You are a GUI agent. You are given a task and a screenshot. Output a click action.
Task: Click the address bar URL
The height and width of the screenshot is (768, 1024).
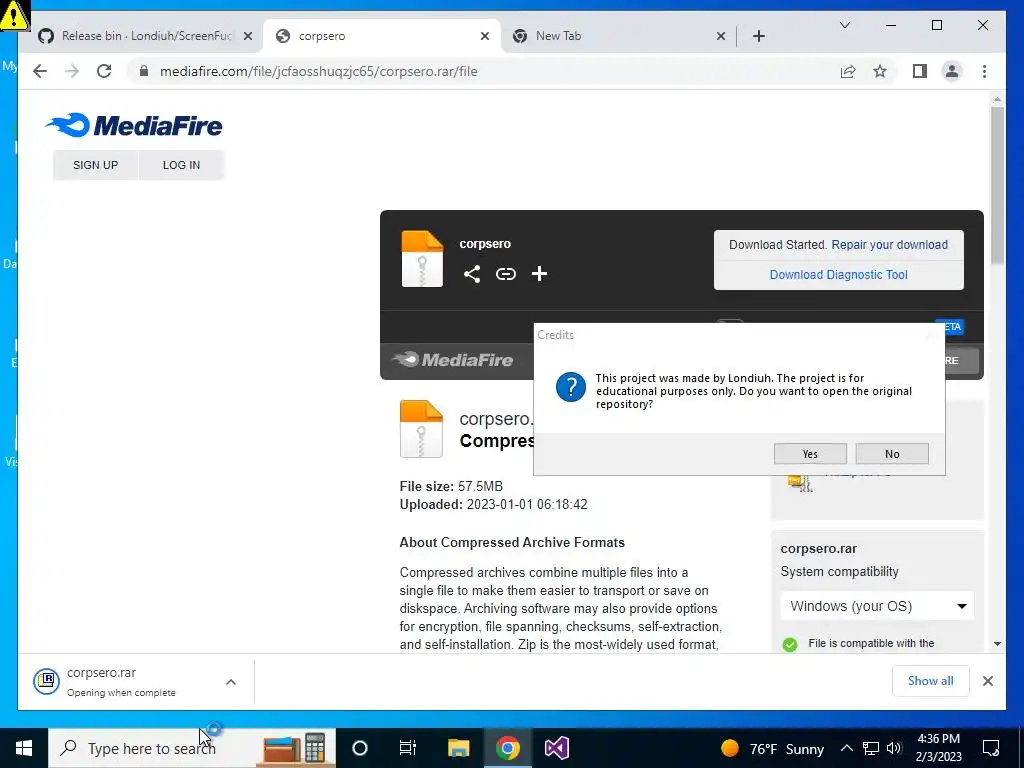pos(319,71)
